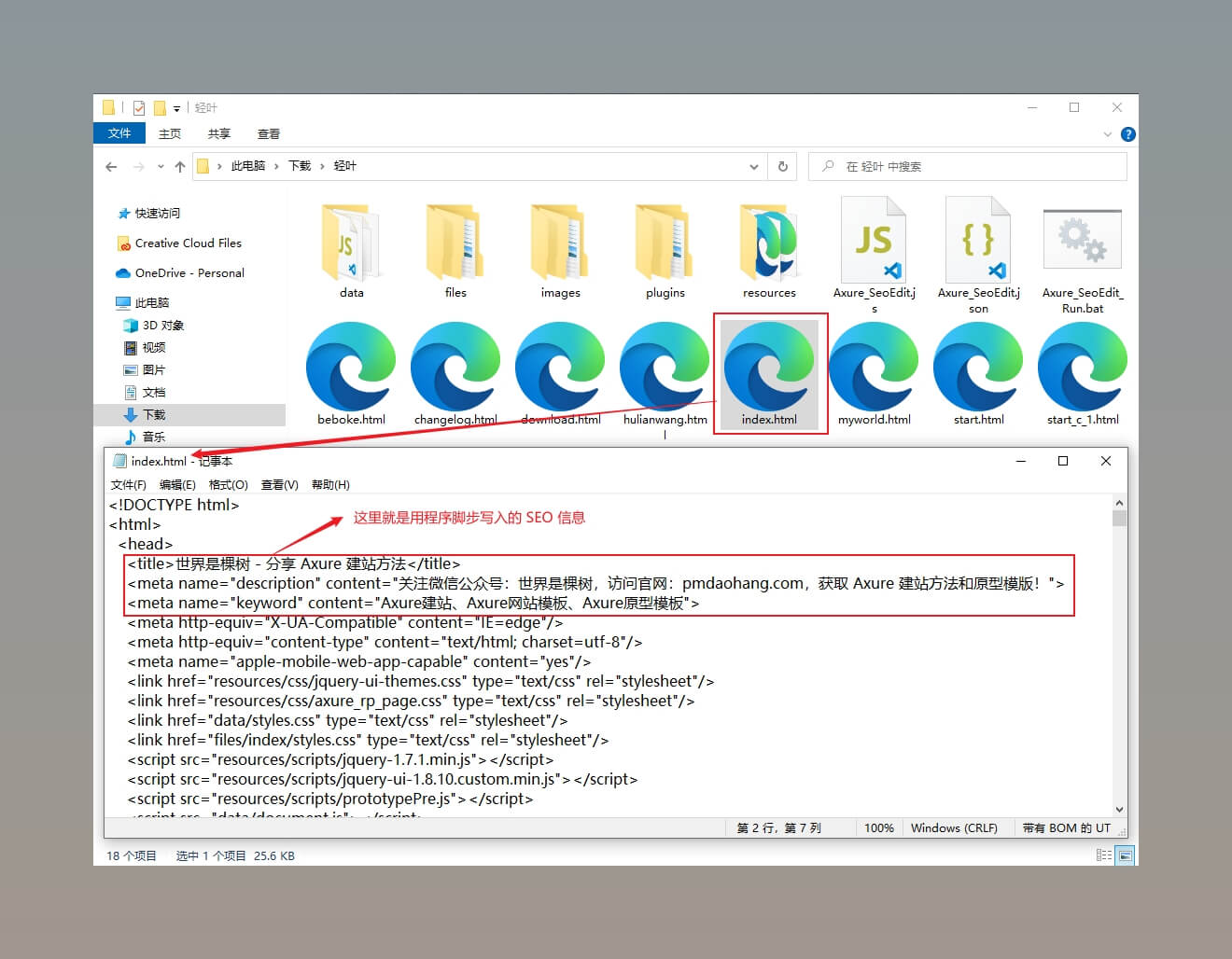Click the Explorer help question mark icon
This screenshot has height=959, width=1232.
coord(1127,134)
